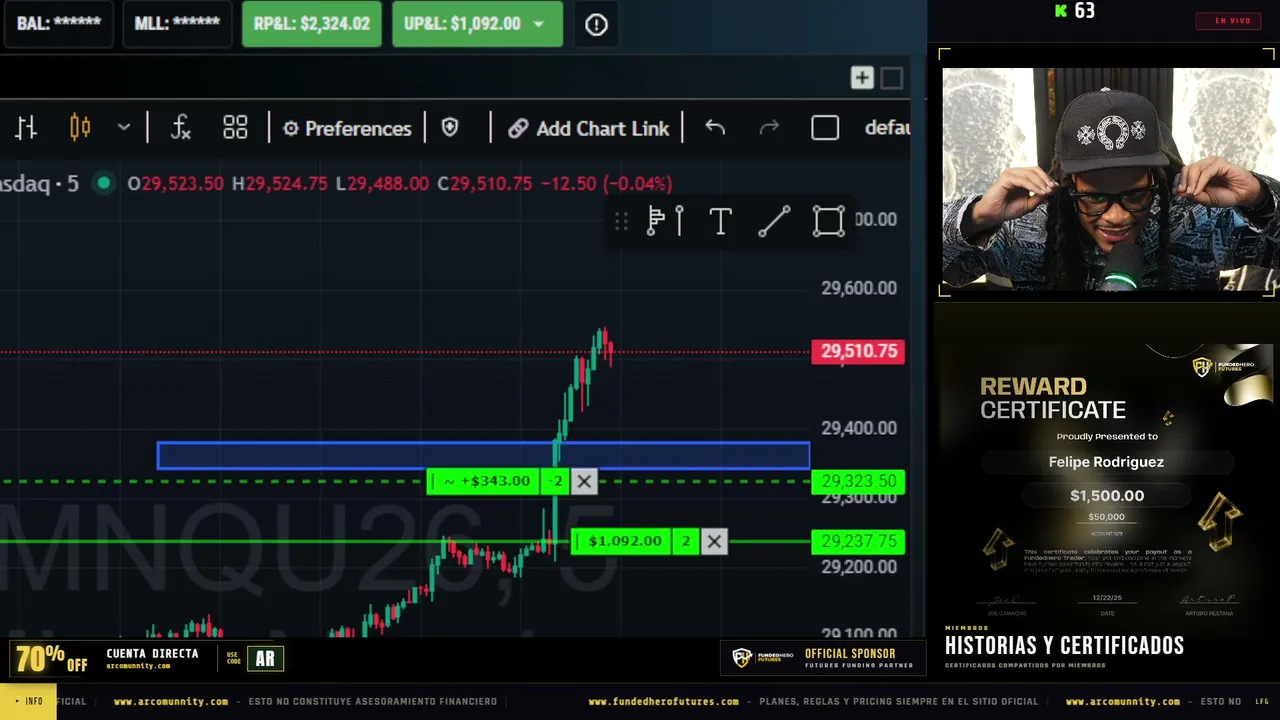Viewport: 1280px width, 720px height.
Task: Click Add Chart Link
Action: pos(588,128)
